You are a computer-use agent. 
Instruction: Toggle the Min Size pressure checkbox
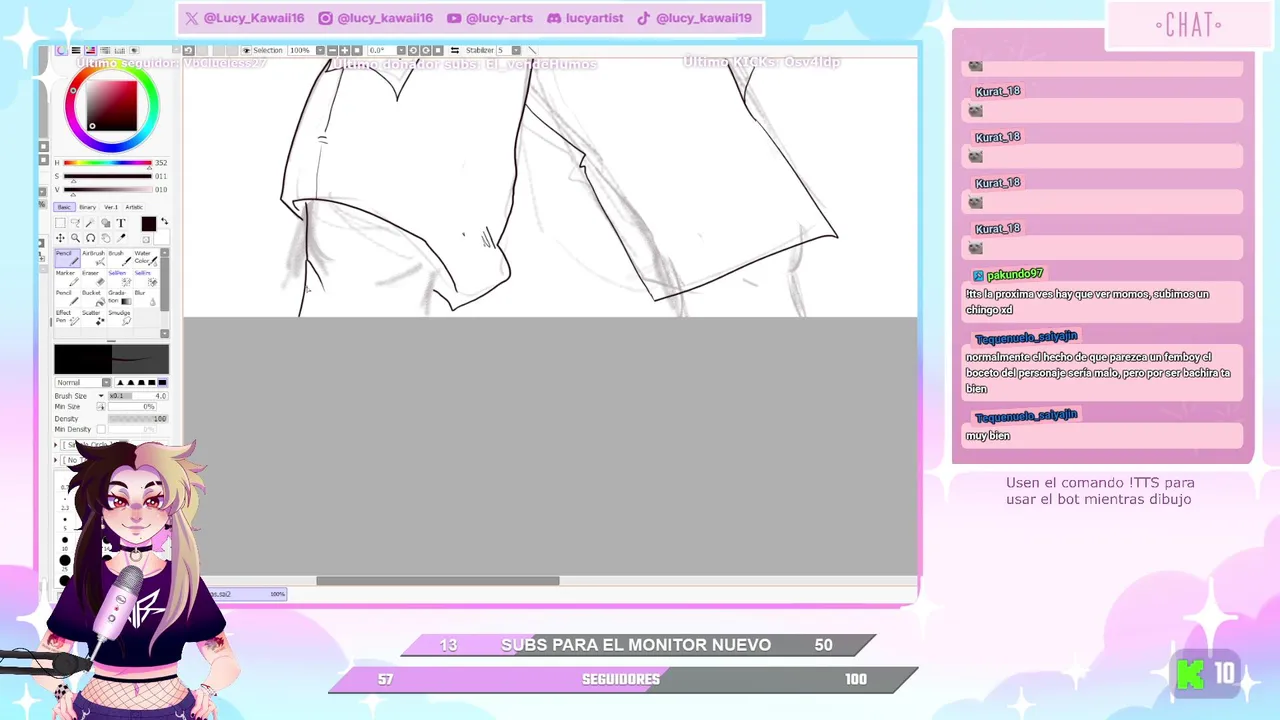pos(101,407)
